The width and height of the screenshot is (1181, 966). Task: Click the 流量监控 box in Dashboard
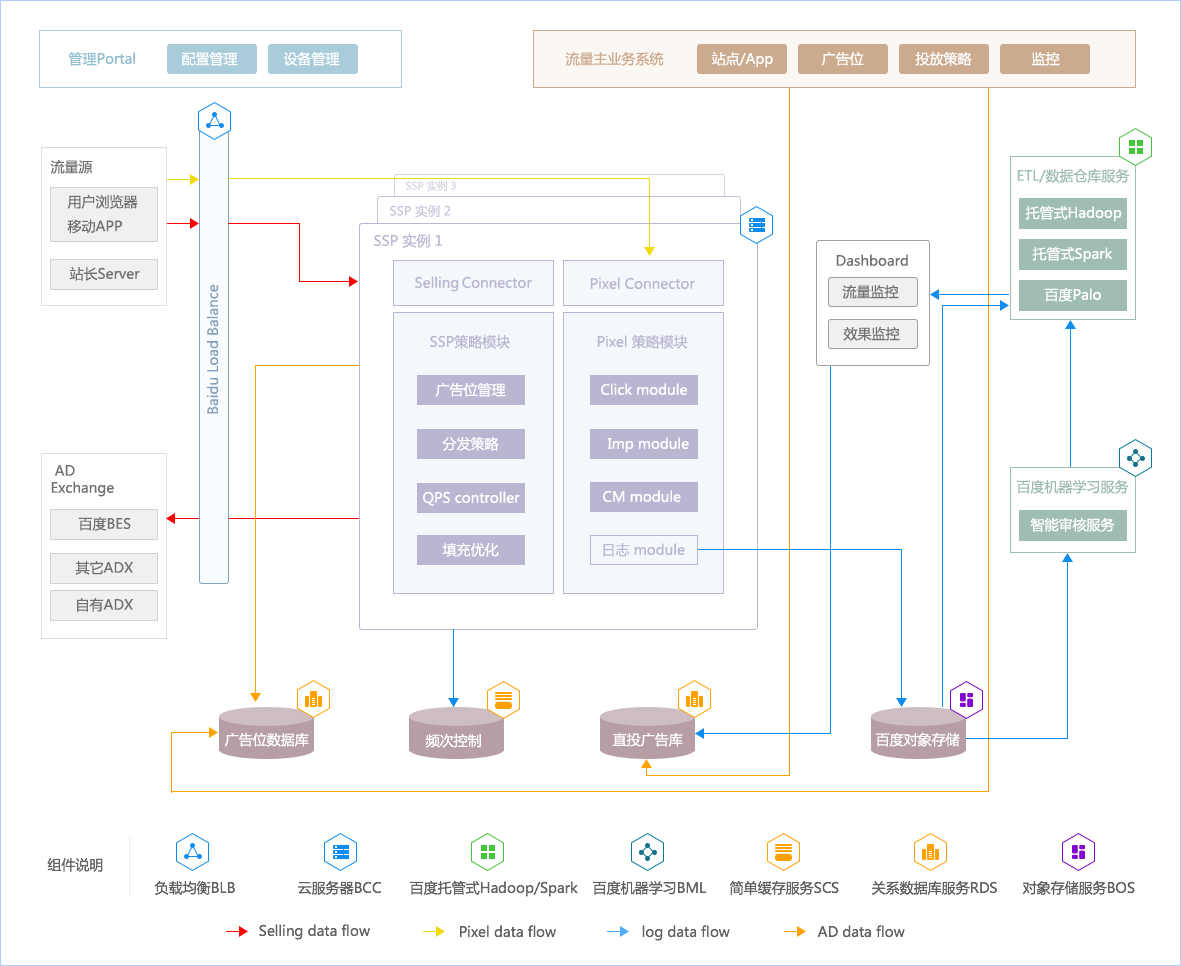(x=873, y=292)
